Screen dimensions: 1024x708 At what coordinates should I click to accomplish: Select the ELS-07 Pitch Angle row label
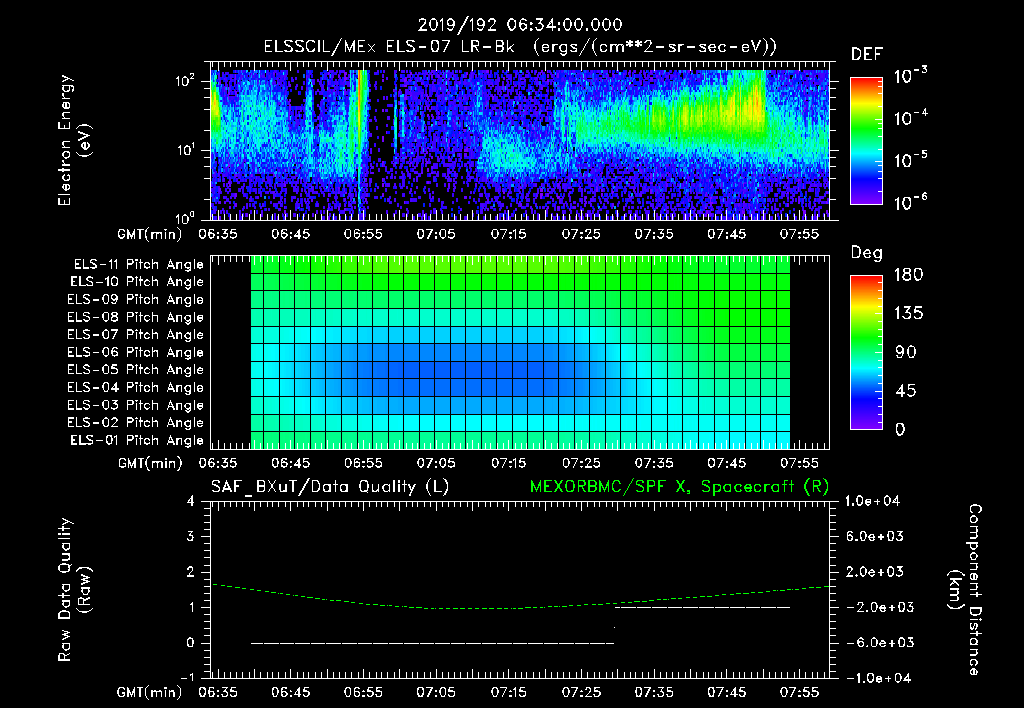click(x=136, y=334)
